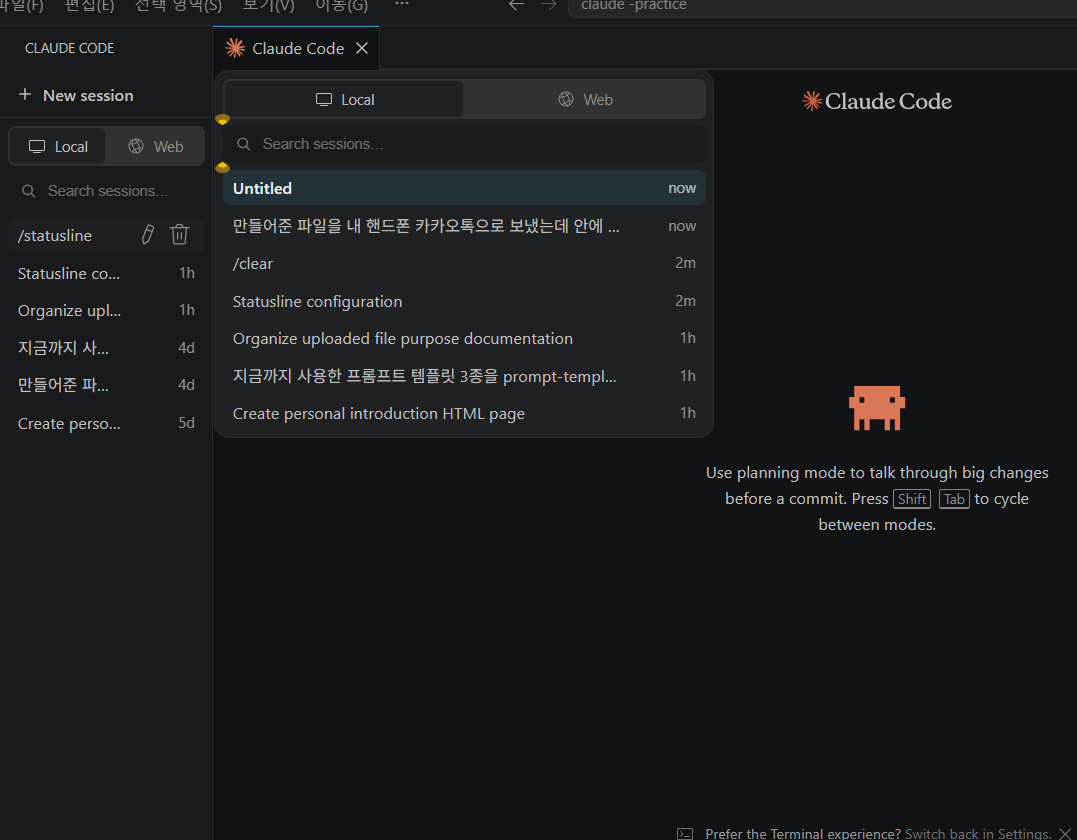This screenshot has height=840, width=1077.
Task: Open the 파일(F) menu
Action: click(x=21, y=5)
